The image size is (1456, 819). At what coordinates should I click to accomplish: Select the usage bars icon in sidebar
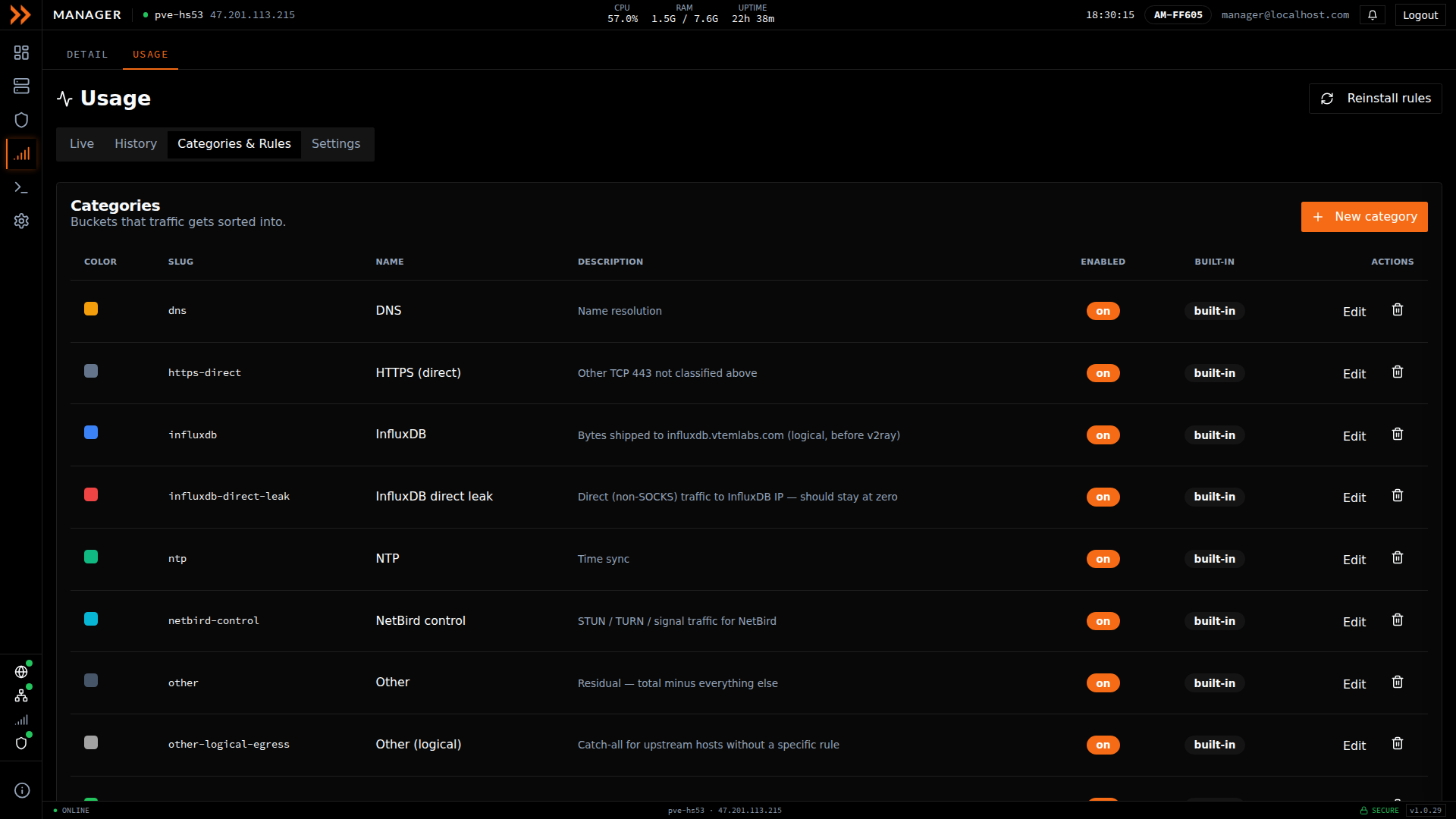21,154
